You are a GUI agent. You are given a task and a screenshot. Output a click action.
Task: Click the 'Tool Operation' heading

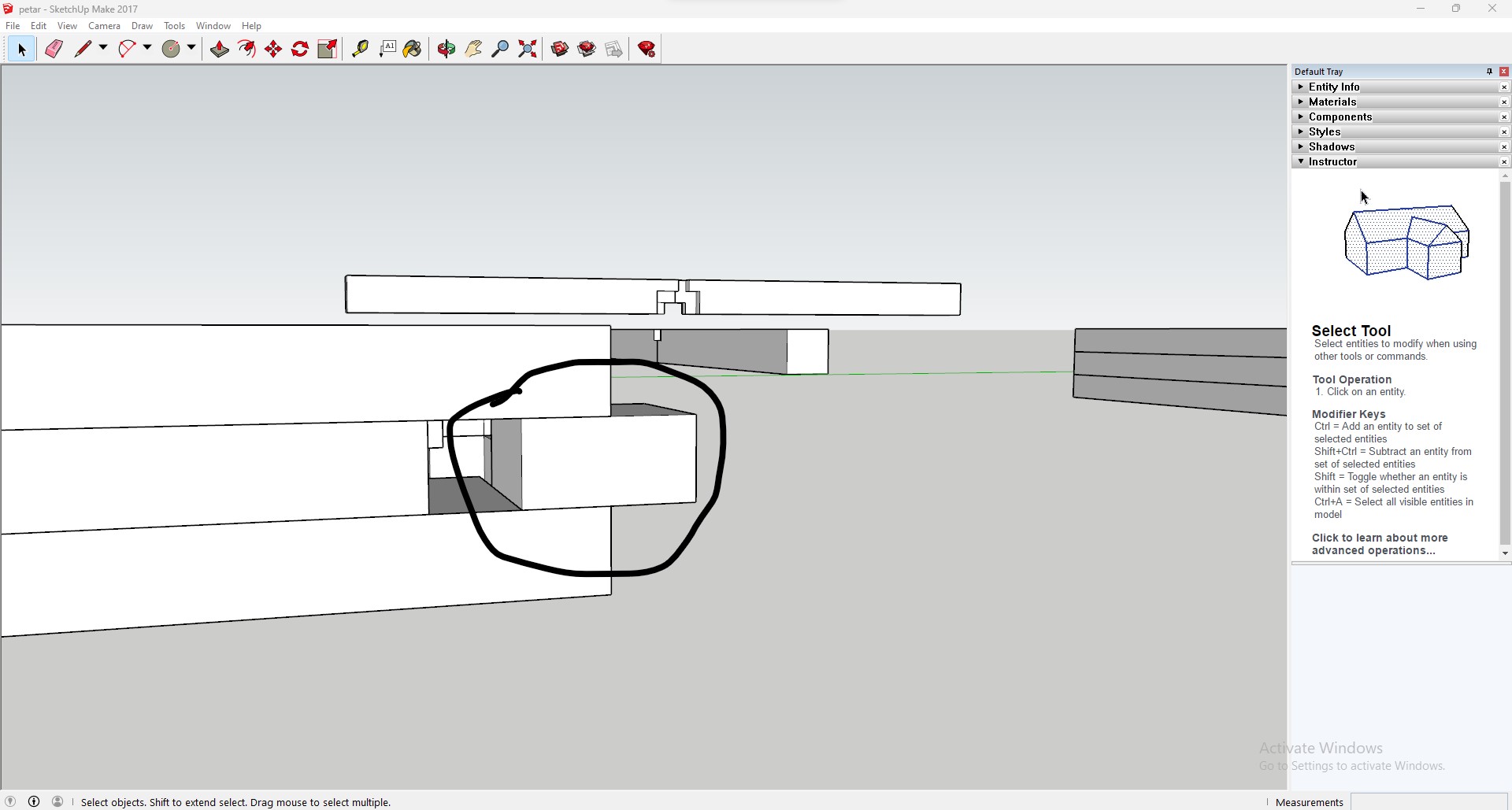click(1351, 379)
